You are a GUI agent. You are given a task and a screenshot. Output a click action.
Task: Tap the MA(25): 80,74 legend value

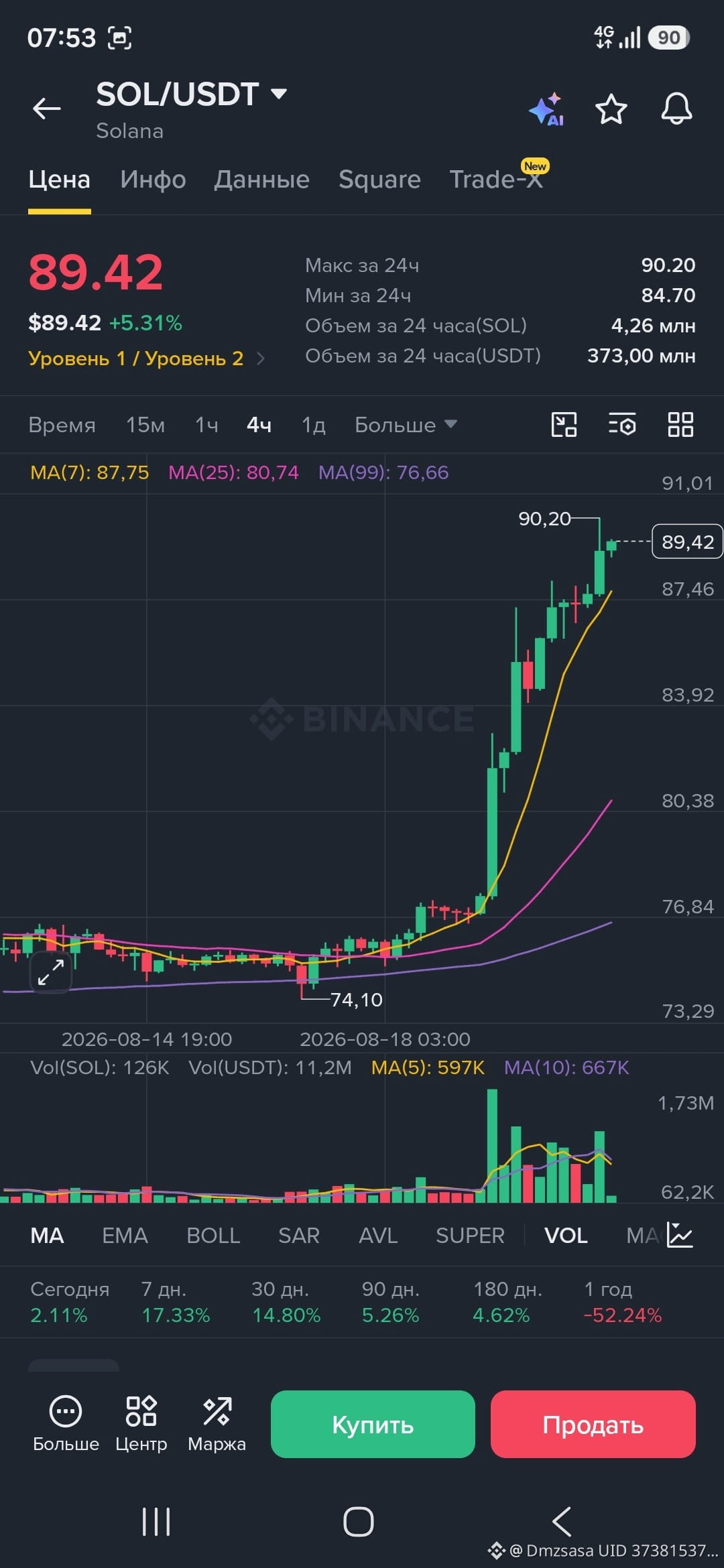click(x=233, y=472)
